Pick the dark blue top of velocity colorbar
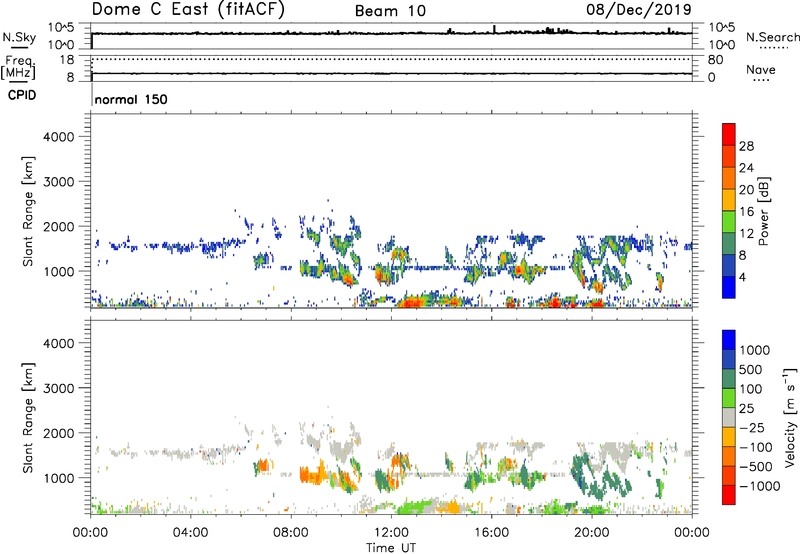Viewport: 800px width, 554px height. click(x=729, y=340)
